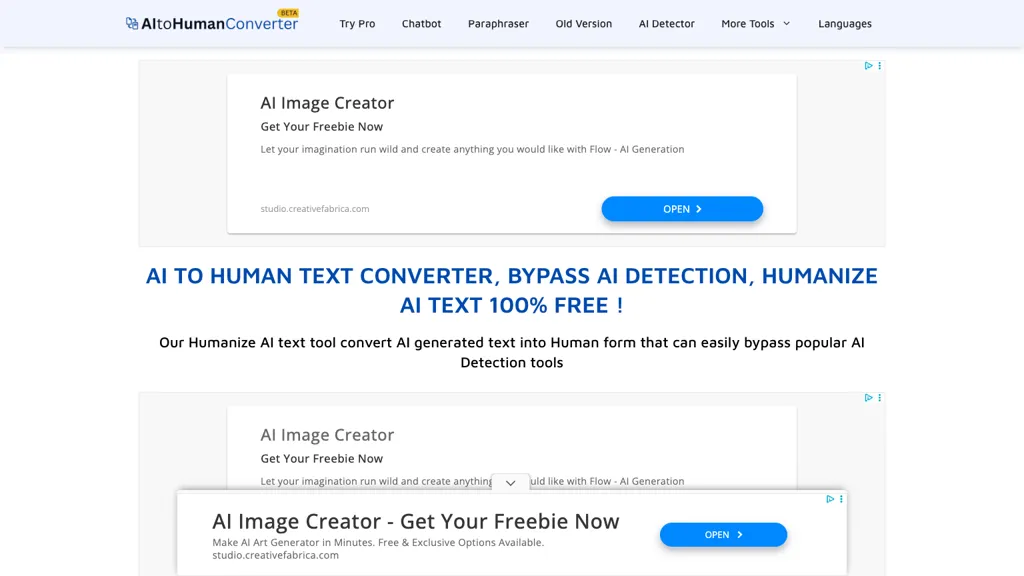Collapse the bottom banner using the down chevron

[x=510, y=482]
